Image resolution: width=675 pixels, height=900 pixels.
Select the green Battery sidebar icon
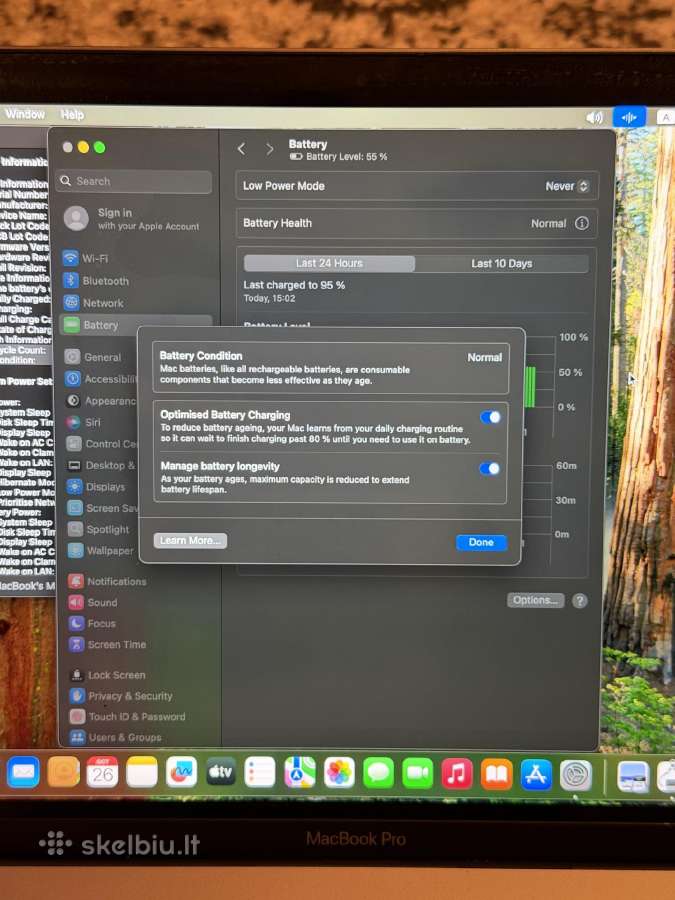pos(72,325)
